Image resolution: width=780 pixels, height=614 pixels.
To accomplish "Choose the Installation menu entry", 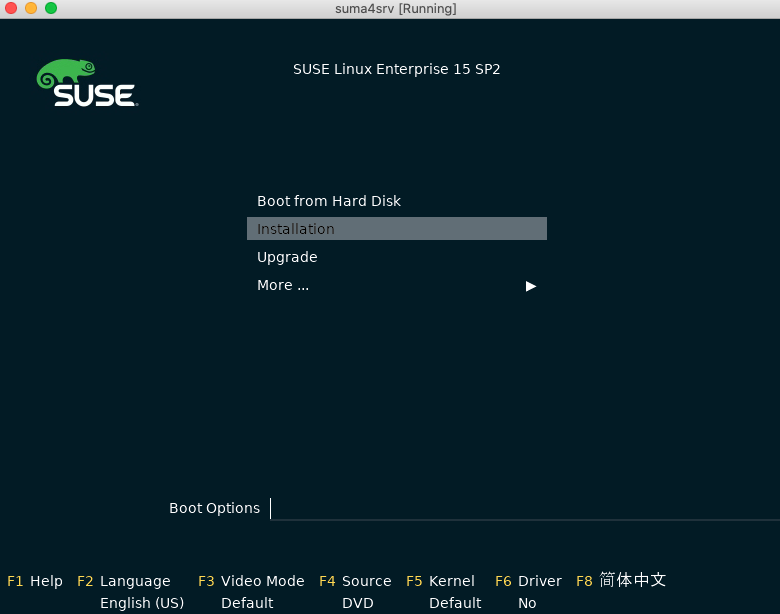I will pyautogui.click(x=396, y=228).
